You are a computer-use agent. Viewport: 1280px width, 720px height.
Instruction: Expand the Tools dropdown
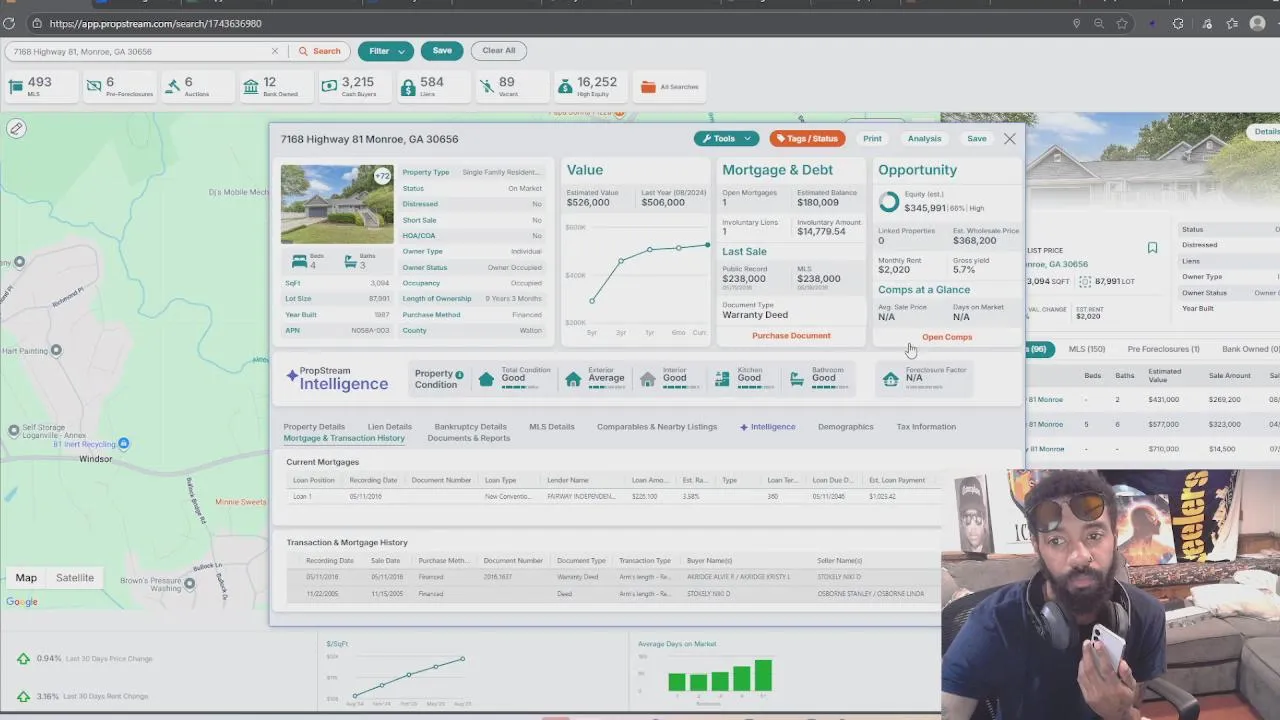tap(726, 139)
